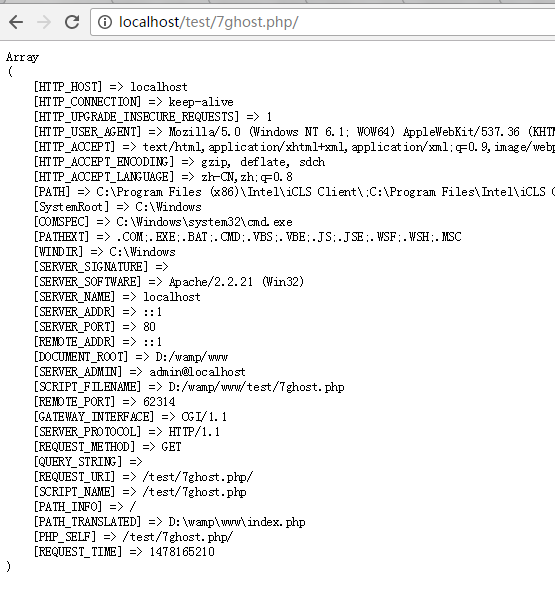Click the COMSPEC cmd.exe path
Screen dimensions: 555x595
tap(204, 222)
